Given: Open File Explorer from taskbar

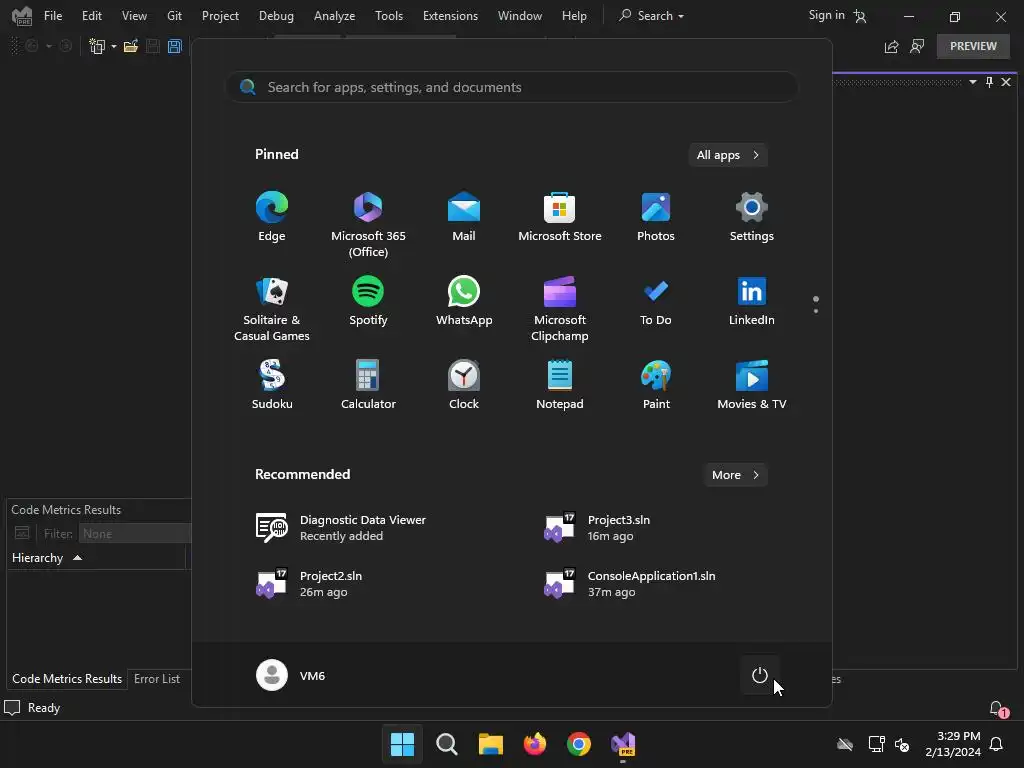Looking at the screenshot, I should click(490, 744).
